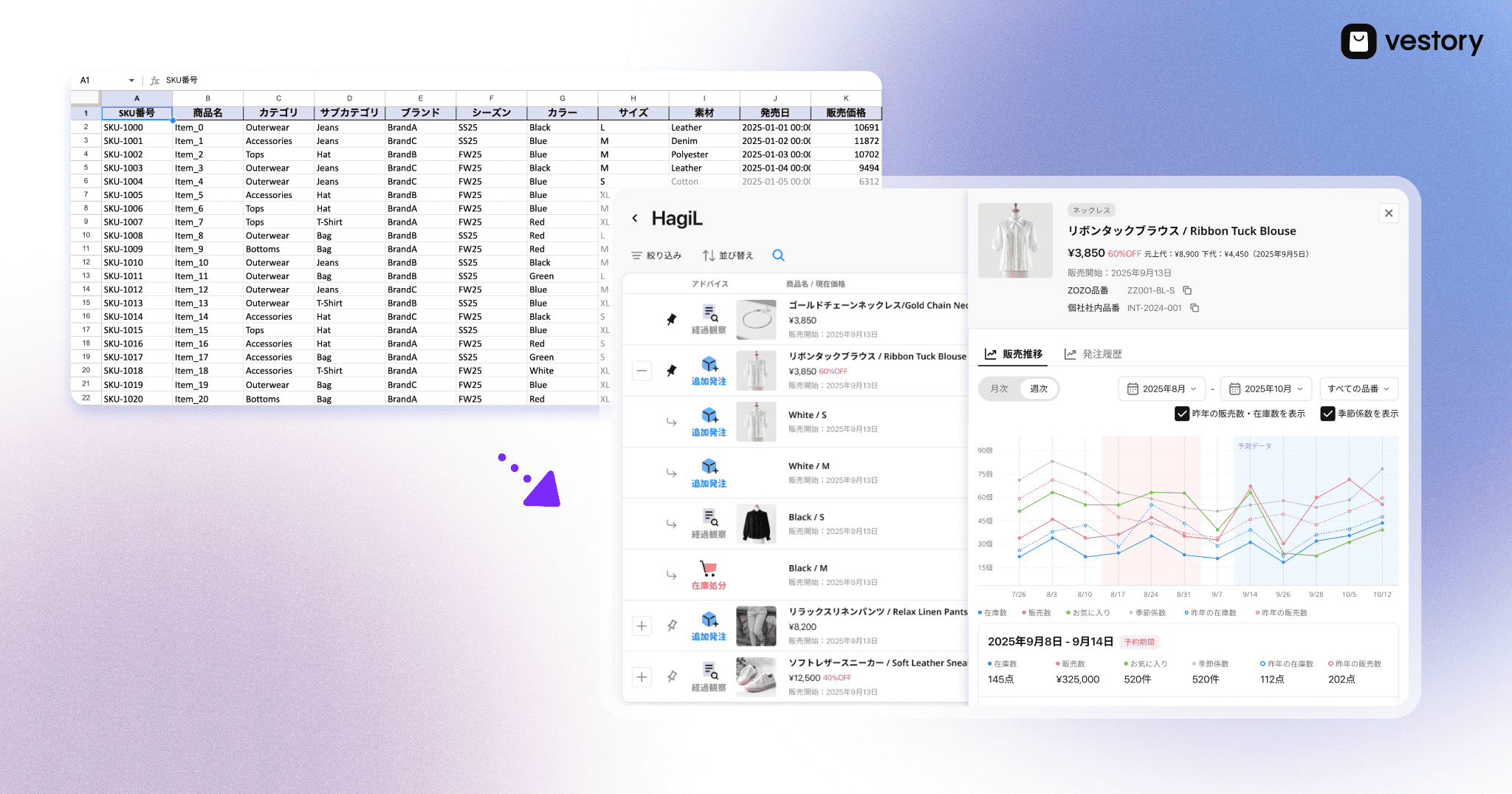Open the Relax Linen Pants thumbnail

pyautogui.click(x=756, y=626)
